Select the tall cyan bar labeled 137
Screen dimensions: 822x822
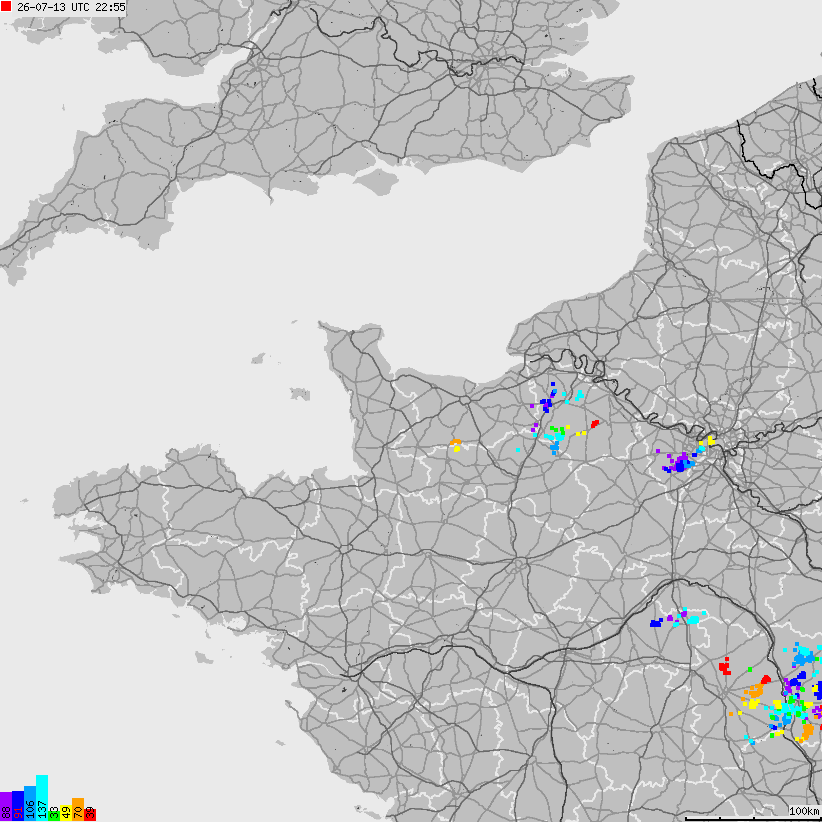coord(42,798)
